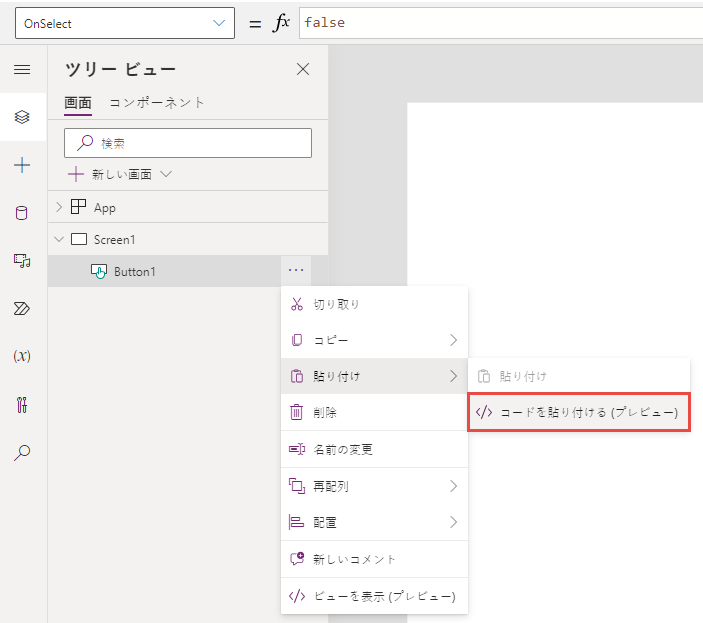Click the code icon beside コードを貼り付ける
This screenshot has width=703, height=623.
coord(484,412)
